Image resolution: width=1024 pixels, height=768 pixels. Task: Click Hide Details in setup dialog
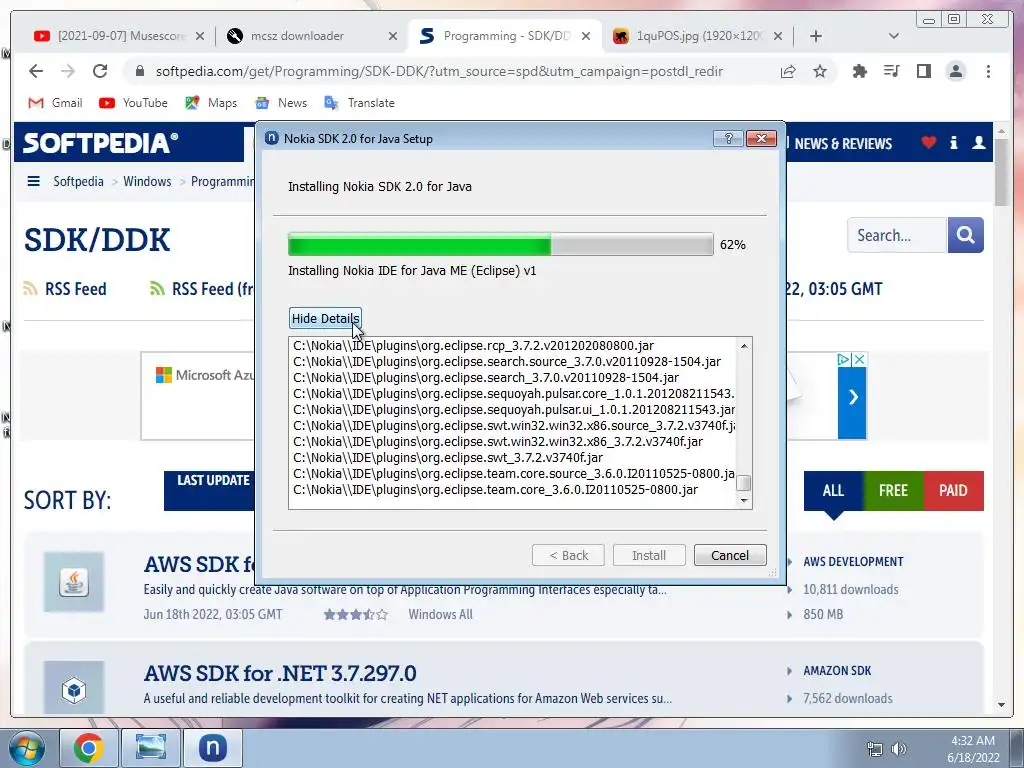pyautogui.click(x=325, y=318)
